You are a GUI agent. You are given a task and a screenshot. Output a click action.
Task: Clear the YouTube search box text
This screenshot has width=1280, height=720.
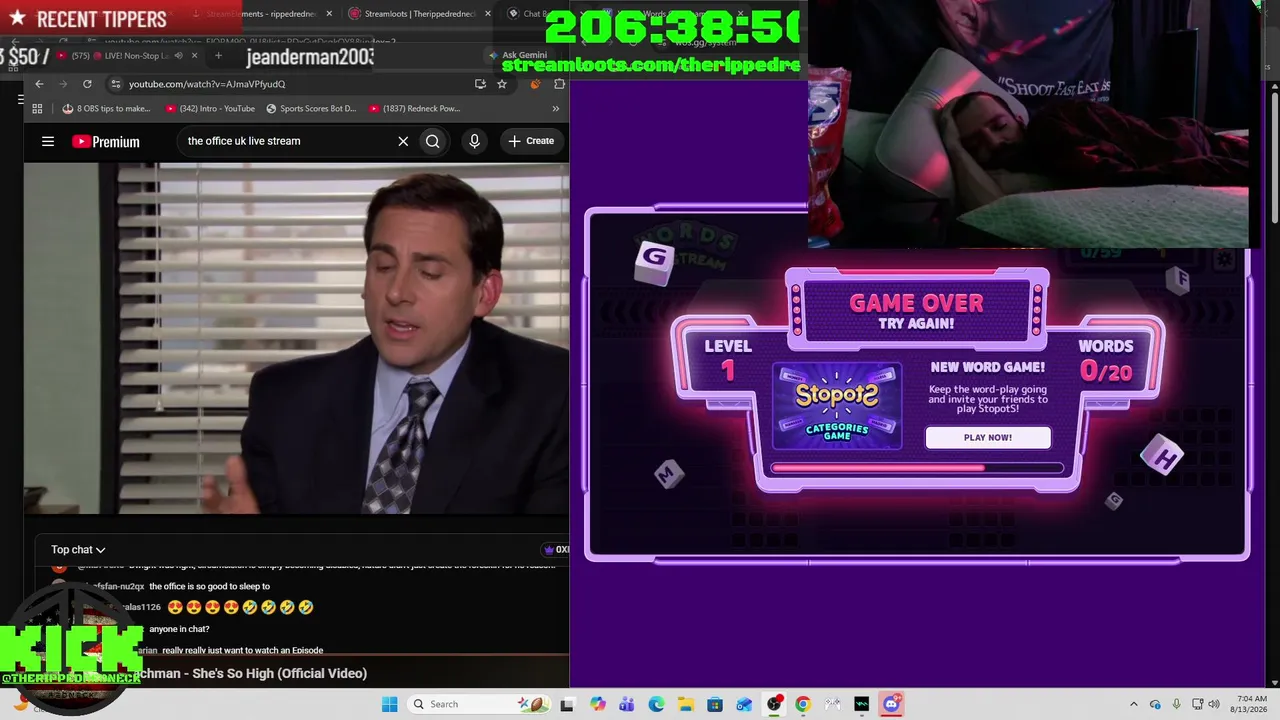pyautogui.click(x=403, y=141)
